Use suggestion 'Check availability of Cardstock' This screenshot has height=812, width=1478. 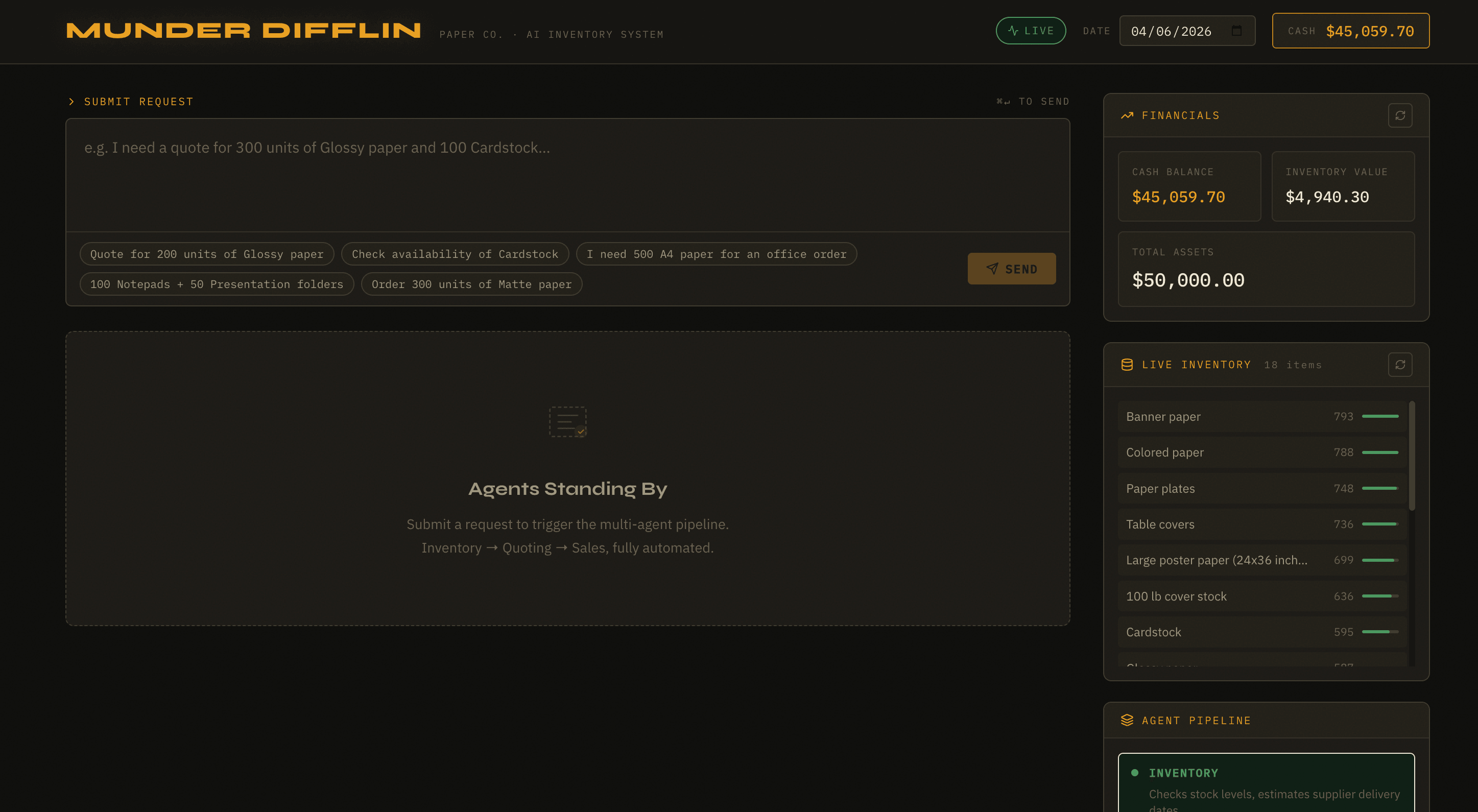[455, 254]
